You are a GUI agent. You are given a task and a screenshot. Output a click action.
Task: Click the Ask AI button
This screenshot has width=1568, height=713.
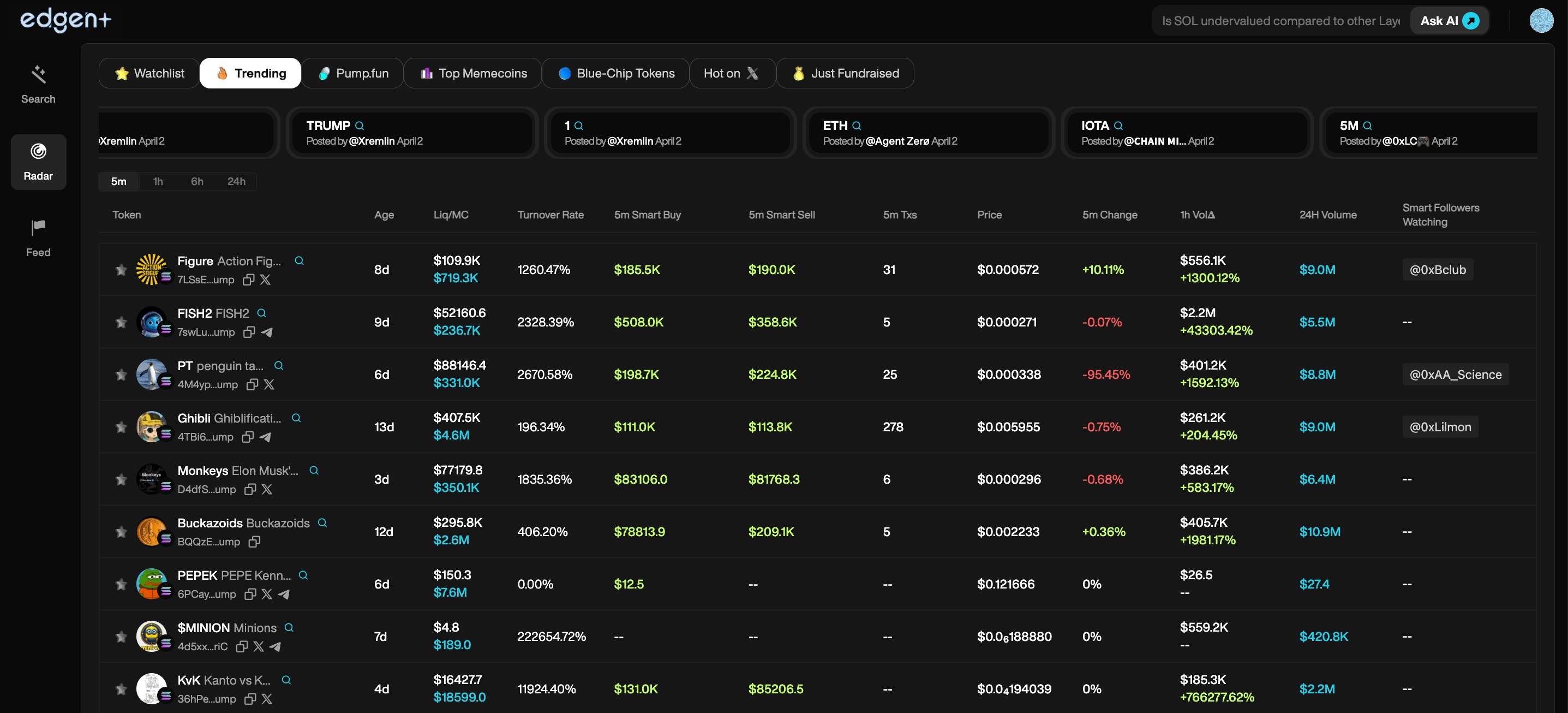[x=1449, y=21]
